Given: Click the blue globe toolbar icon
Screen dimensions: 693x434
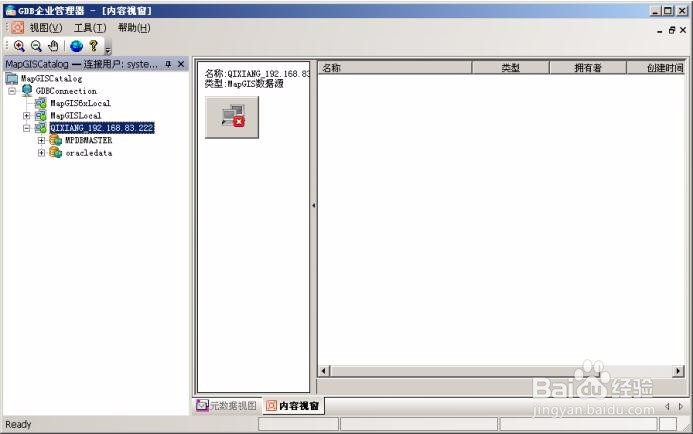Looking at the screenshot, I should click(x=76, y=46).
